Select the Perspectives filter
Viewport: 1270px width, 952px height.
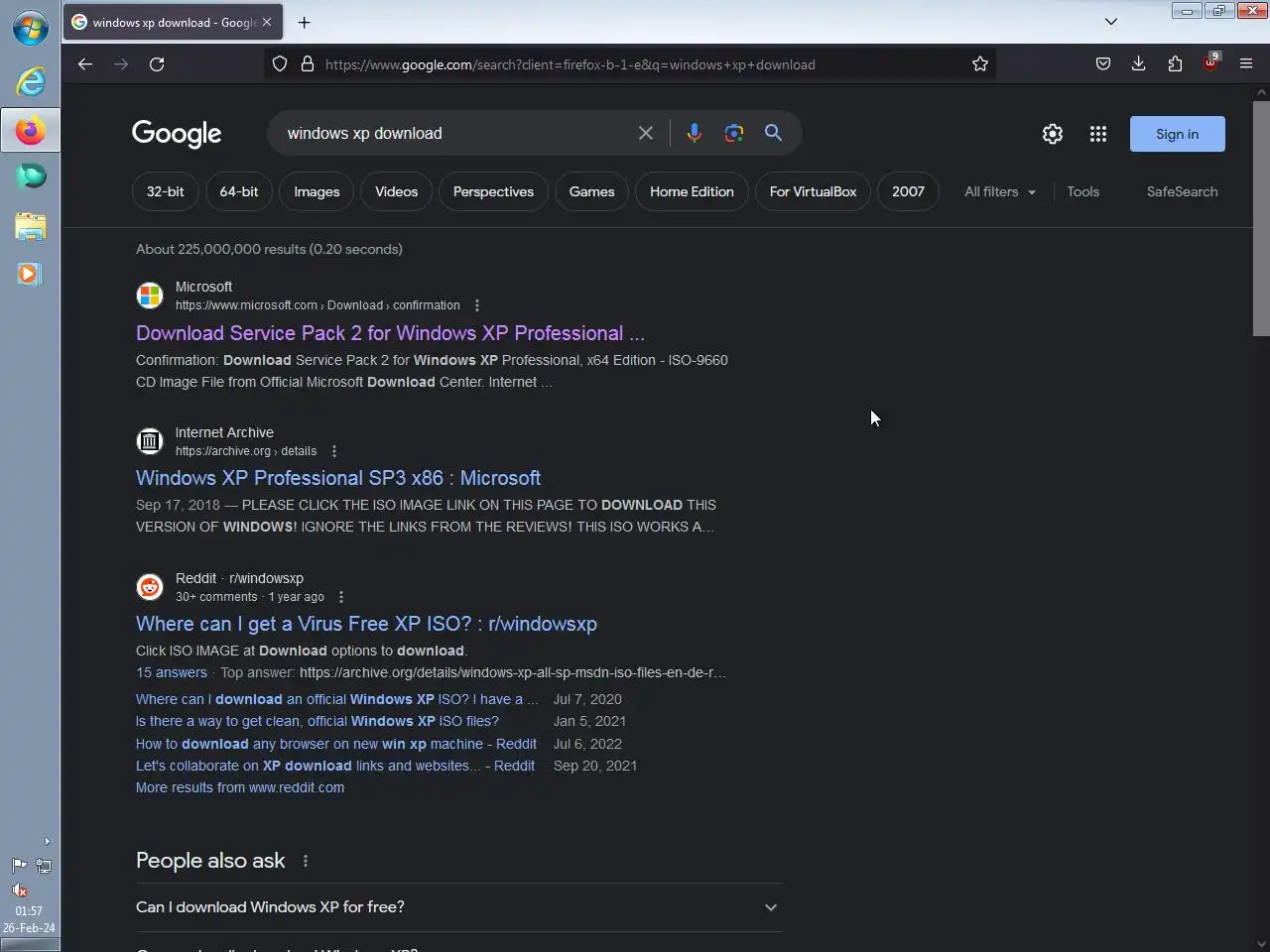(x=493, y=191)
